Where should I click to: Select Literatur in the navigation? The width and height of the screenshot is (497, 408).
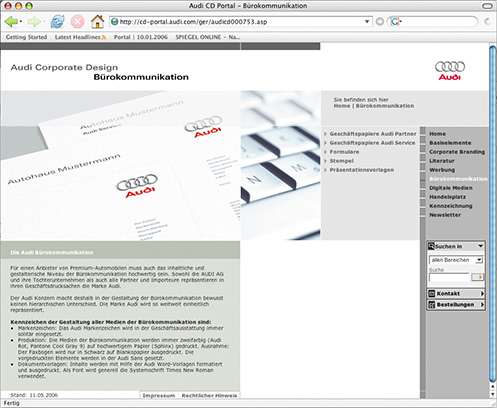coord(442,161)
